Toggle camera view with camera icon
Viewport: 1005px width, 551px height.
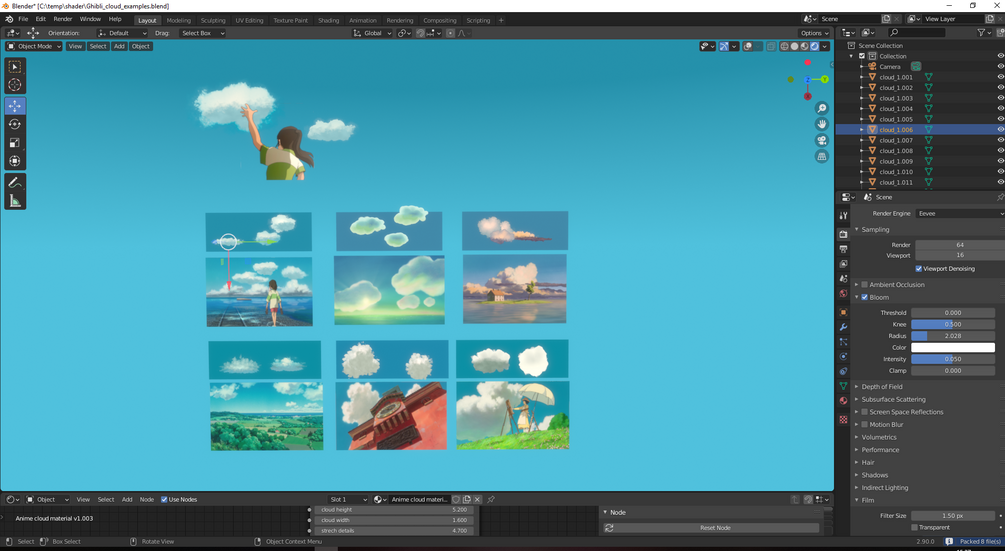pyautogui.click(x=822, y=140)
